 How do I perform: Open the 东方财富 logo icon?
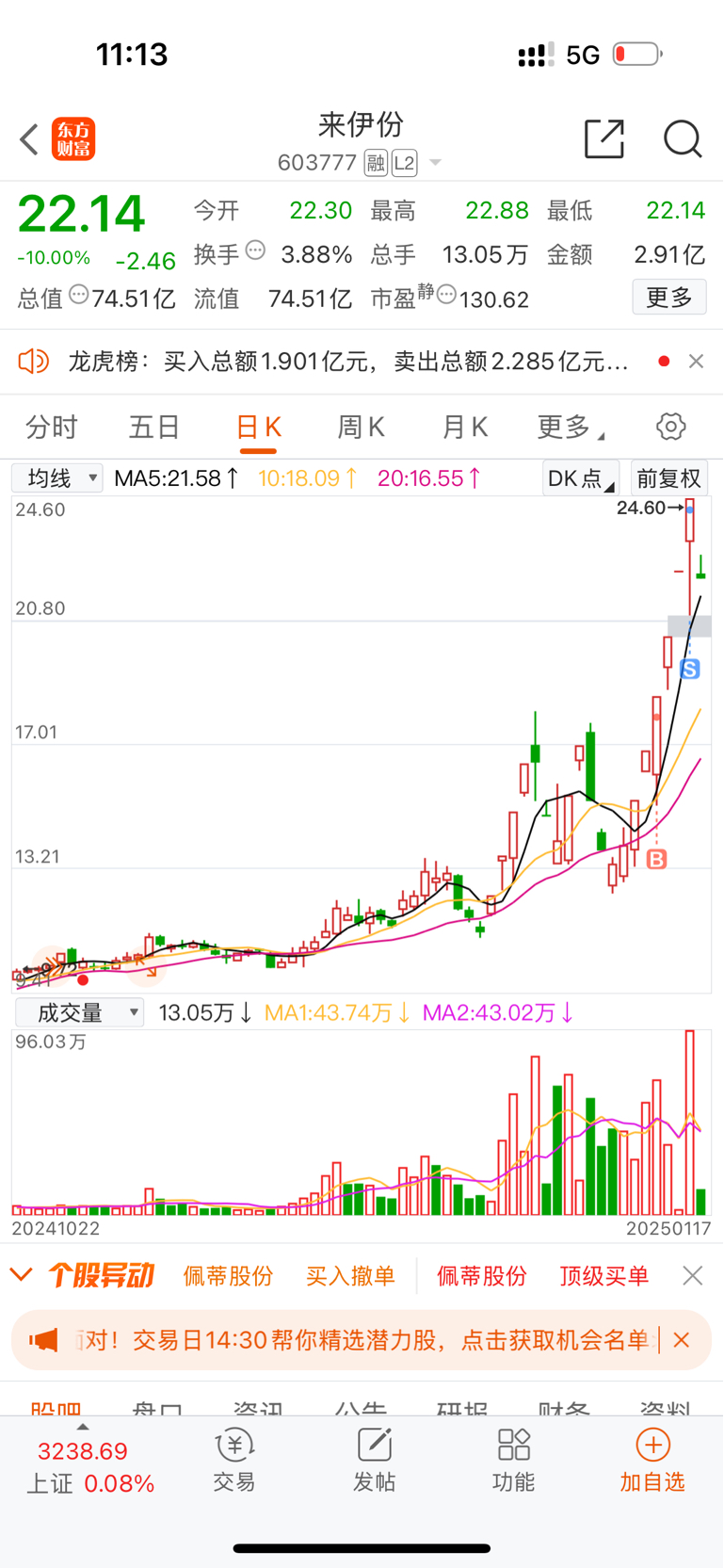[x=73, y=139]
